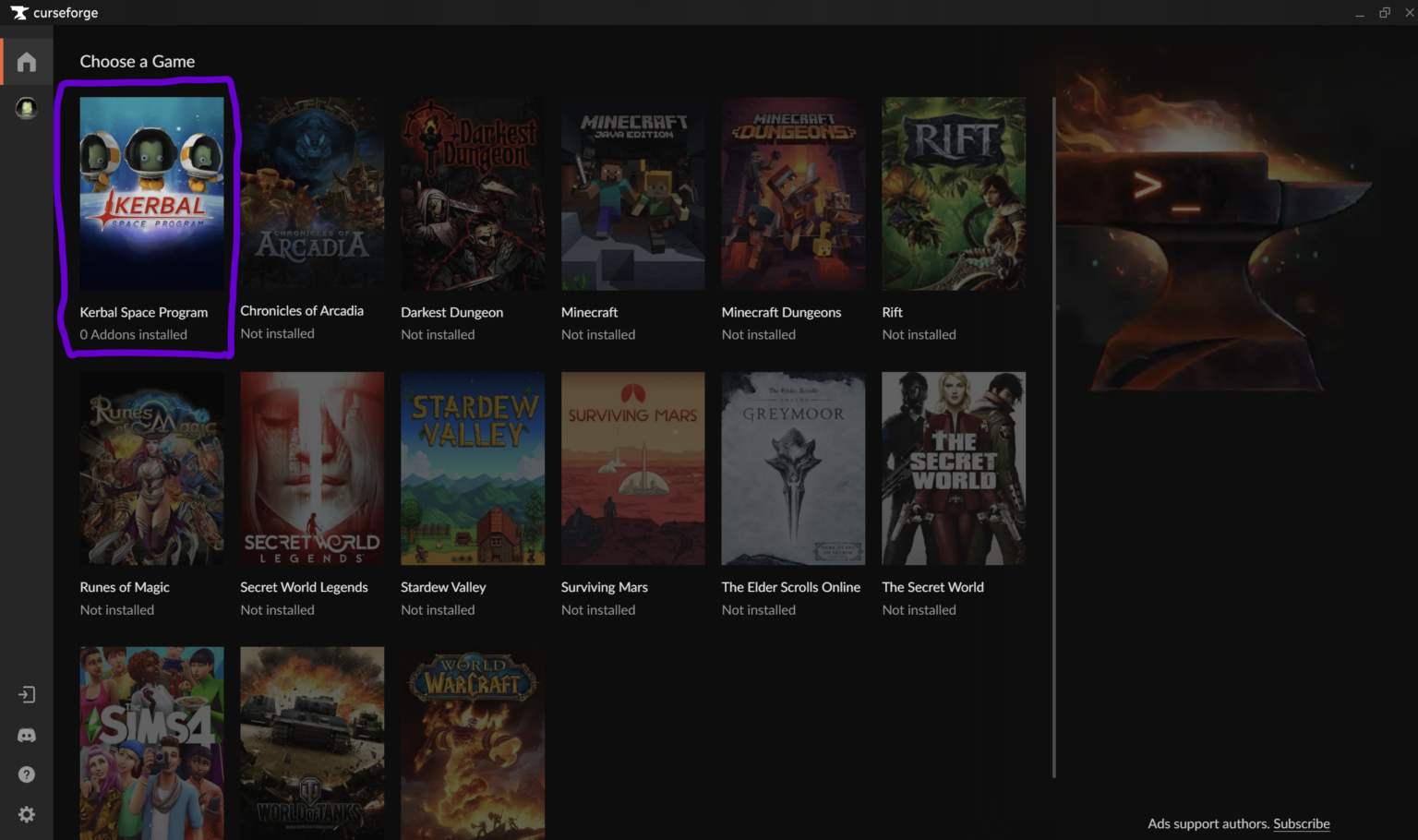Click the Subscribe link
Image resolution: width=1418 pixels, height=840 pixels.
coord(1301,823)
